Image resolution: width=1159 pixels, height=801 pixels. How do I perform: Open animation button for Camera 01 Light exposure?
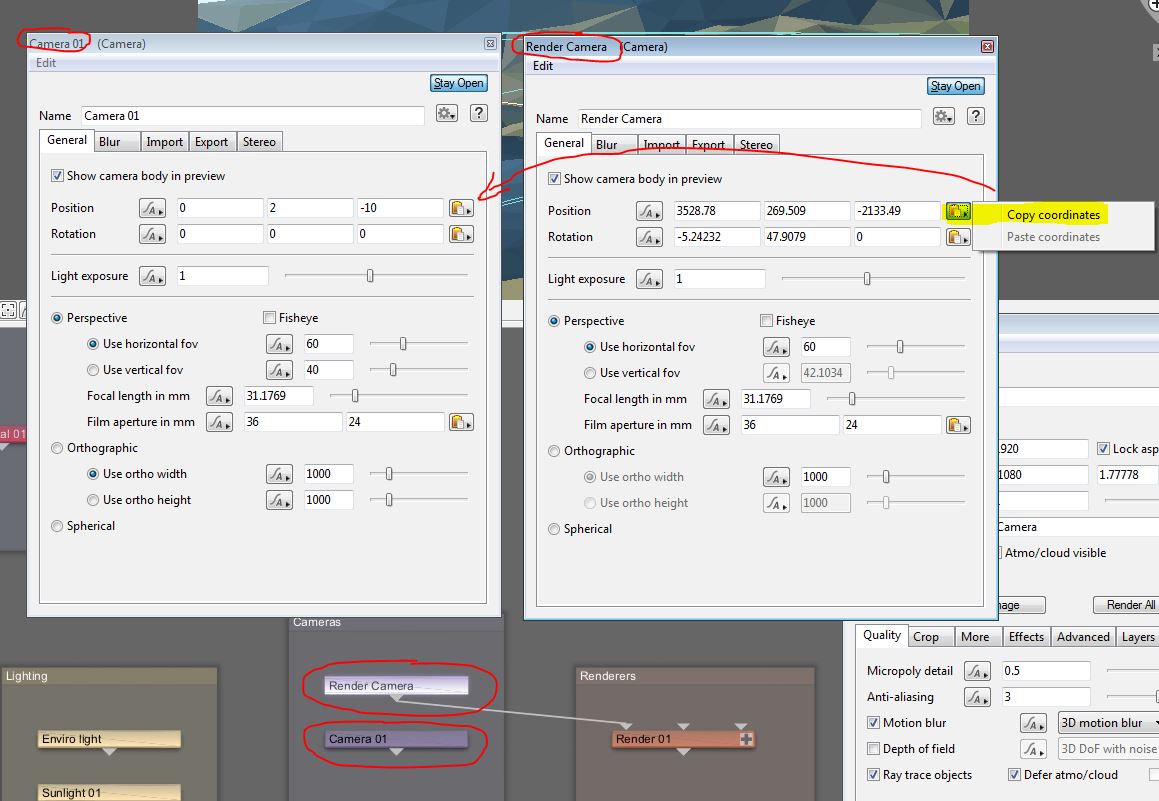[x=152, y=276]
